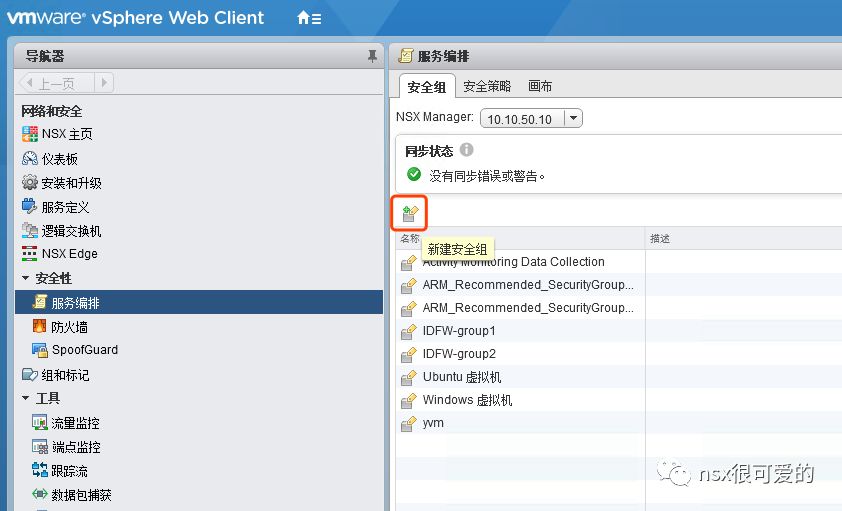Click the 服务定义 icon

click(x=30, y=206)
